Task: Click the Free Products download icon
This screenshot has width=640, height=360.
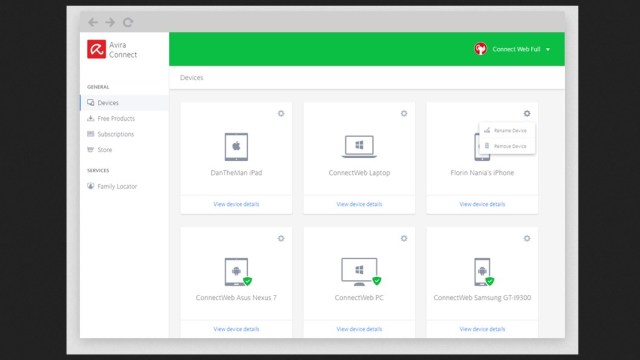Action: pyautogui.click(x=91, y=118)
